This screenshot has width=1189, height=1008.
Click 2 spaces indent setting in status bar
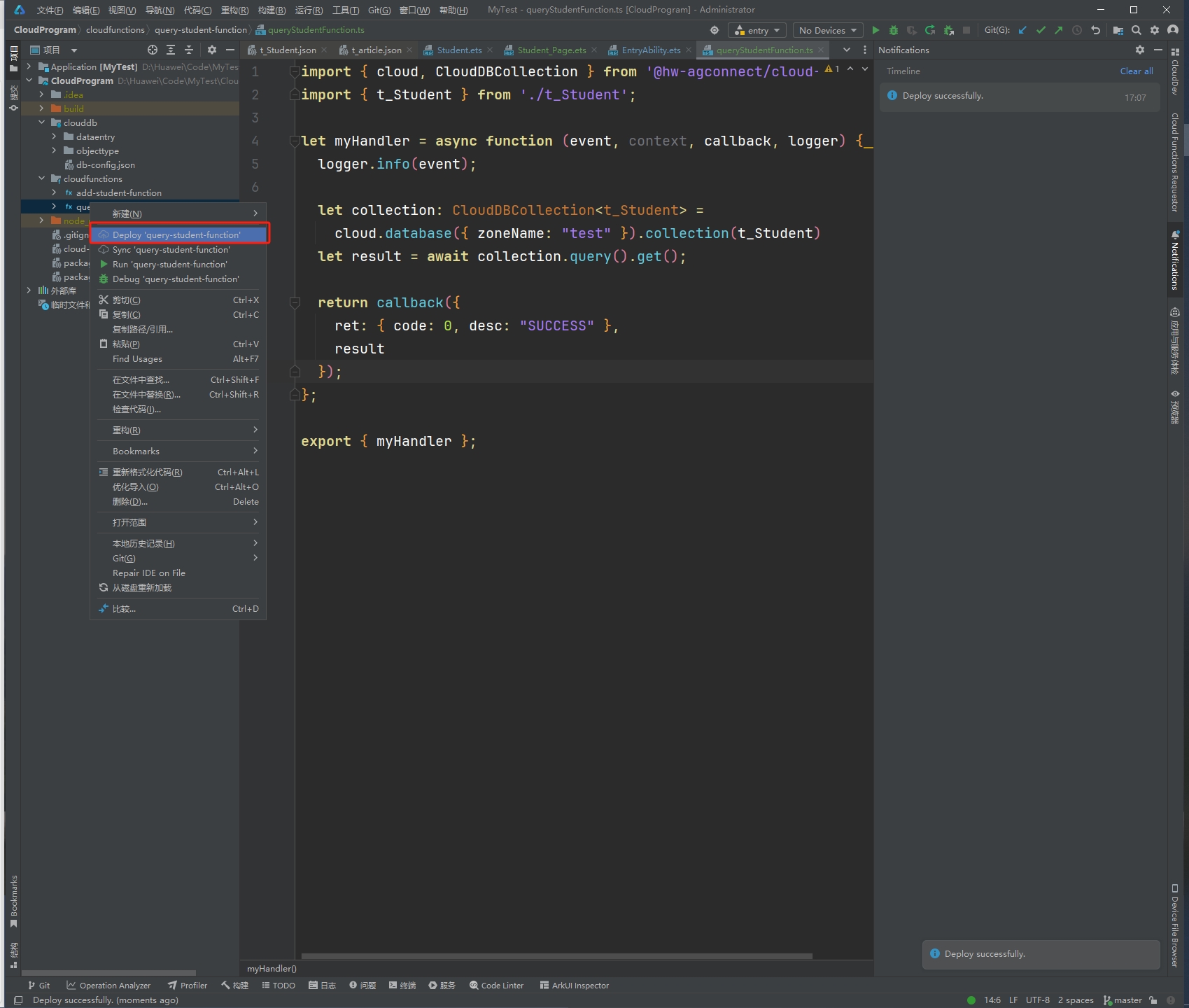(x=1076, y=1000)
